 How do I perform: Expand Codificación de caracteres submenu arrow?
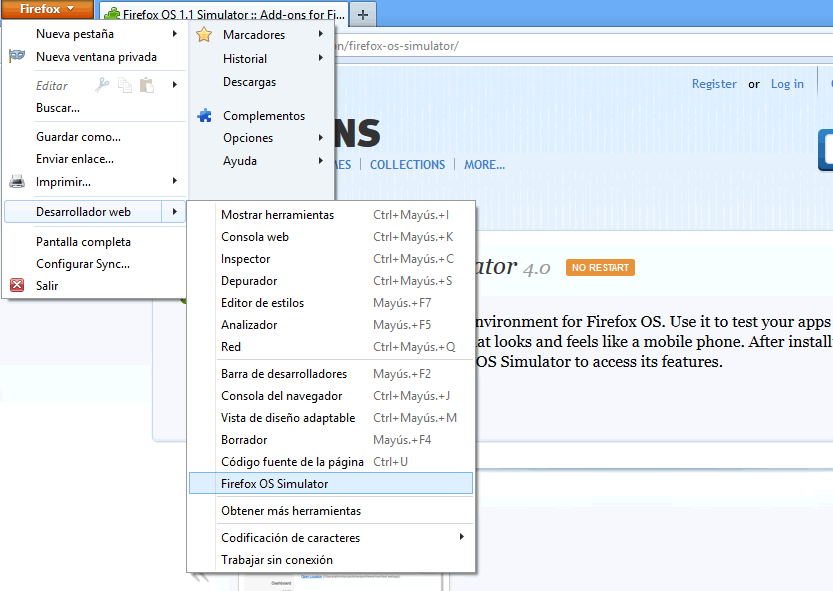tap(462, 537)
